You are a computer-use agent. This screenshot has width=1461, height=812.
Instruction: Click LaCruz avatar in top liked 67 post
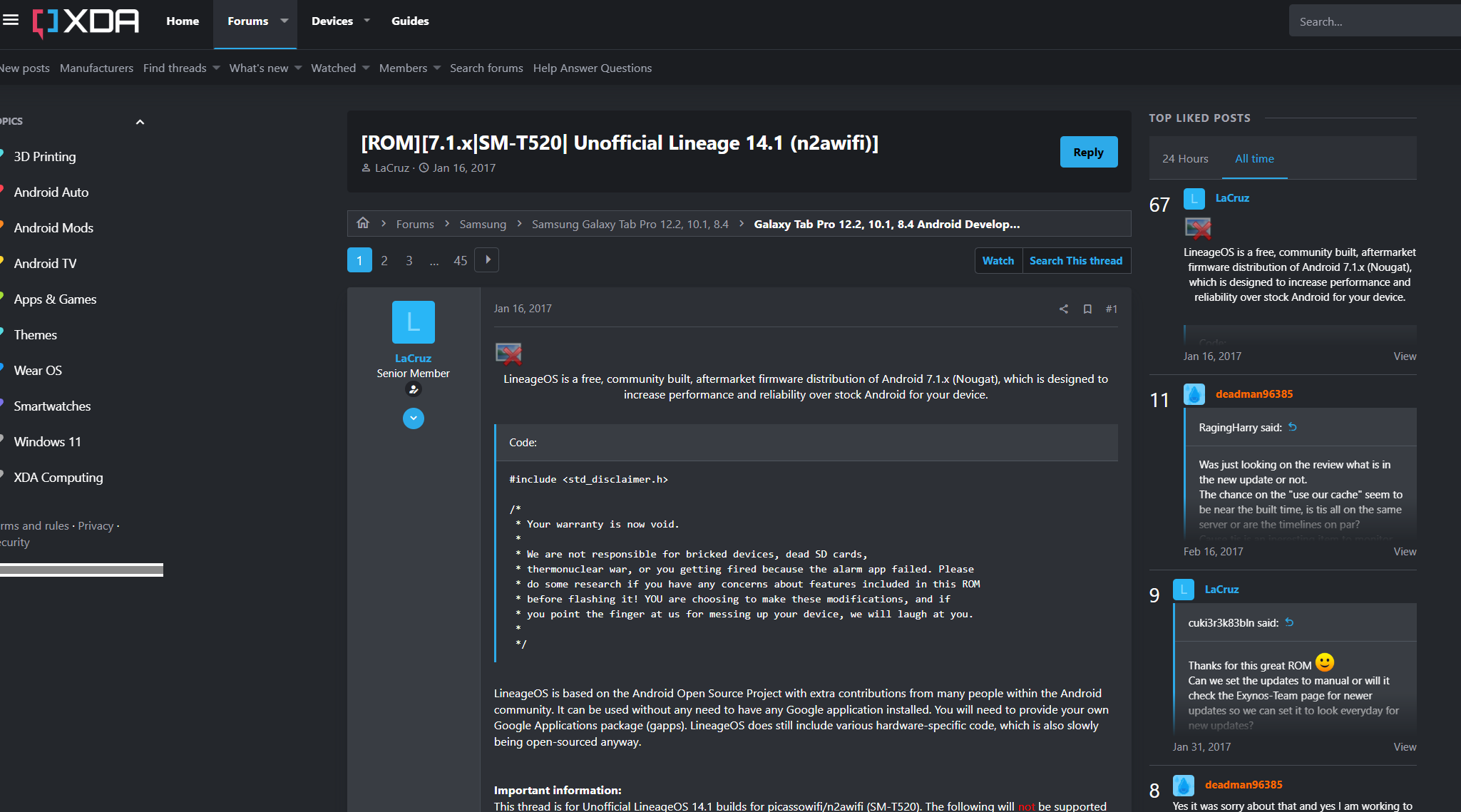click(x=1194, y=198)
